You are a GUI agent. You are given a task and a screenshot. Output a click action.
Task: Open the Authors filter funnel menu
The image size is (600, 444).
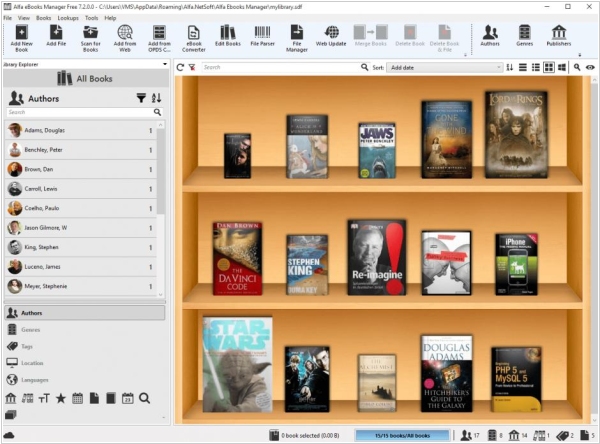coord(141,98)
